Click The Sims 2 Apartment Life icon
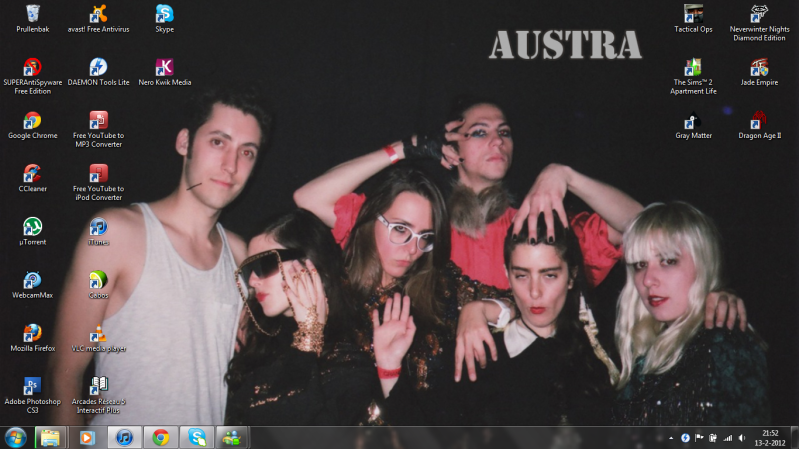This screenshot has height=449, width=799. pos(693,68)
